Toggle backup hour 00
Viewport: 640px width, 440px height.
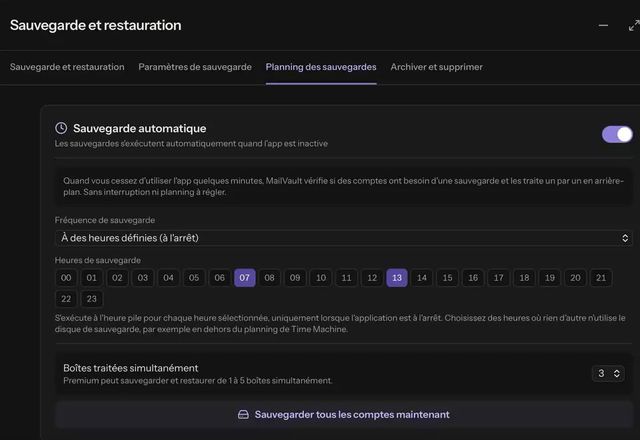pos(66,278)
